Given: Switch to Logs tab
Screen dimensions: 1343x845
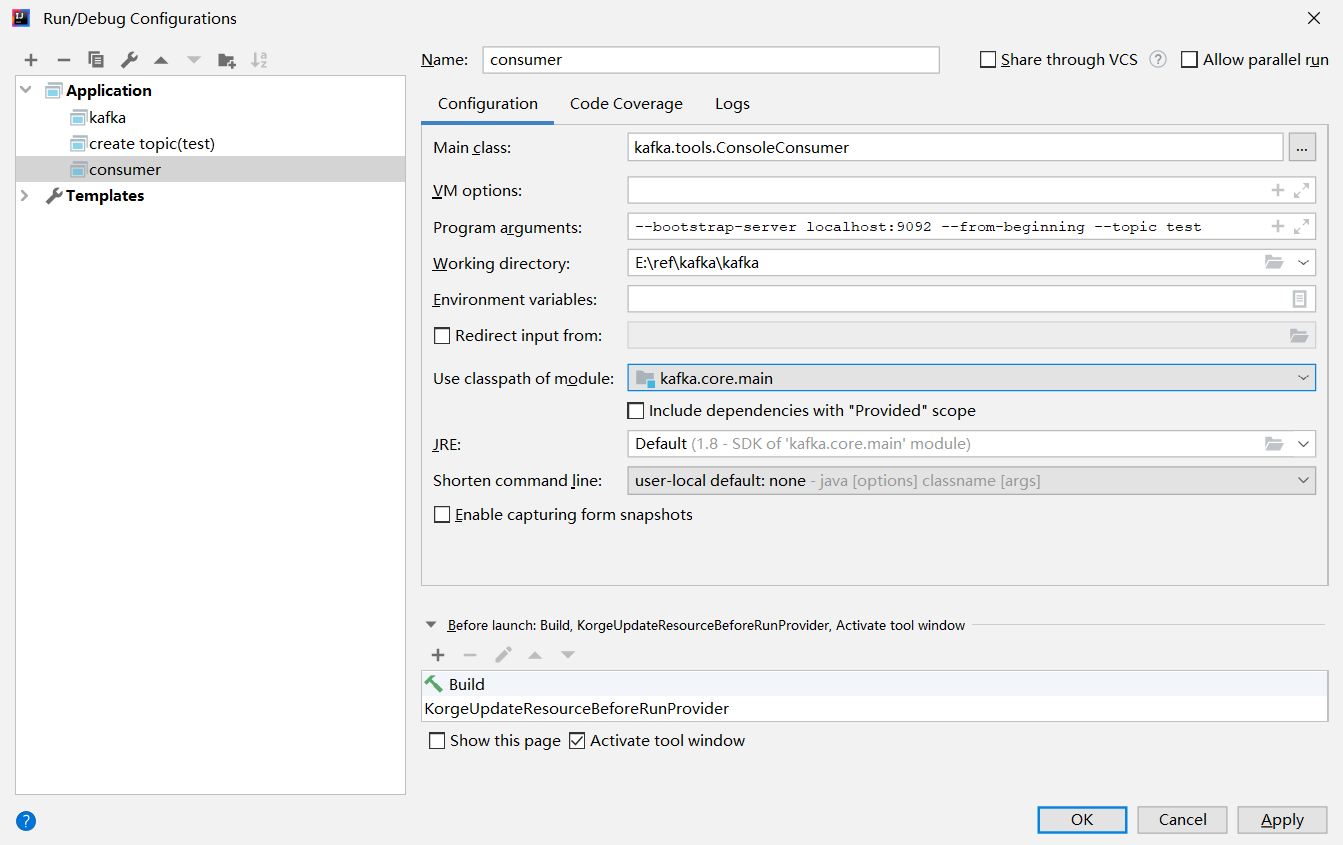Looking at the screenshot, I should (x=732, y=104).
